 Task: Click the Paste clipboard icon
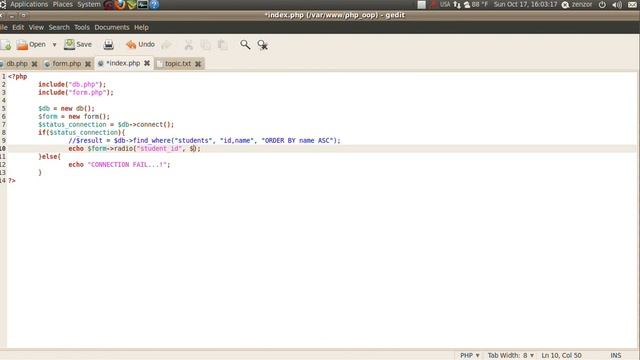[222, 45]
